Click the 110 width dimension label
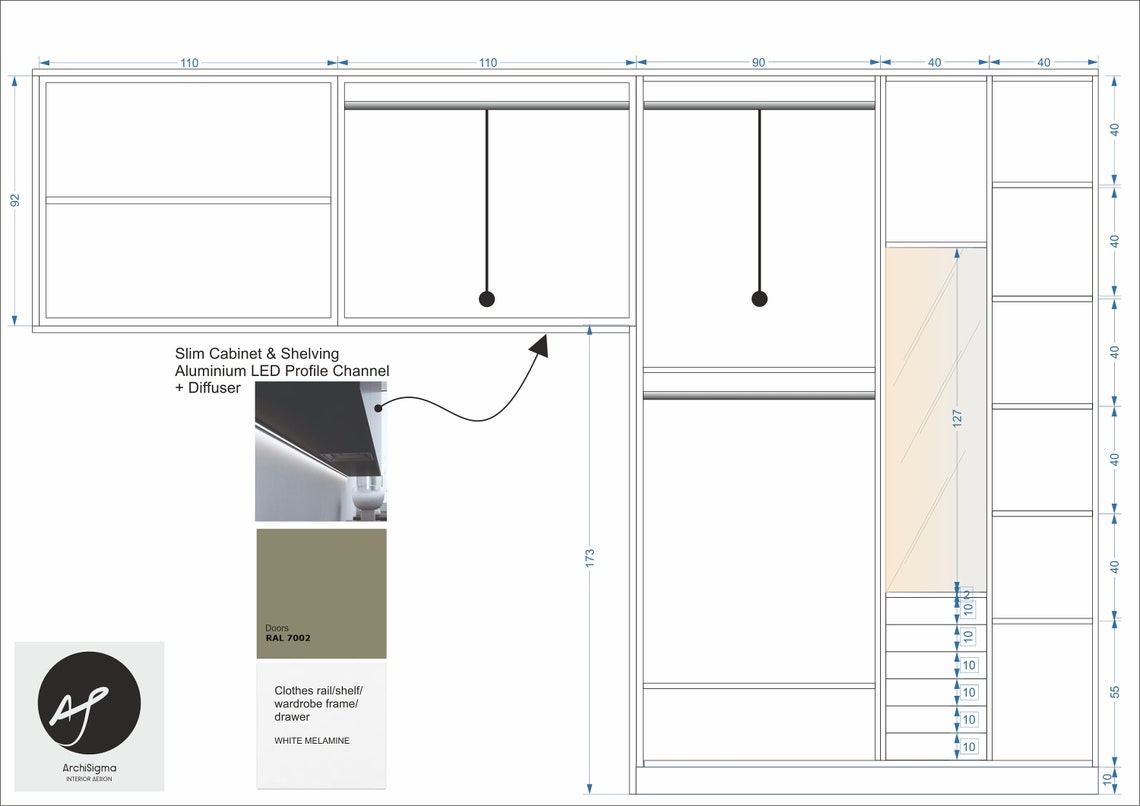The image size is (1140, 806). click(190, 62)
